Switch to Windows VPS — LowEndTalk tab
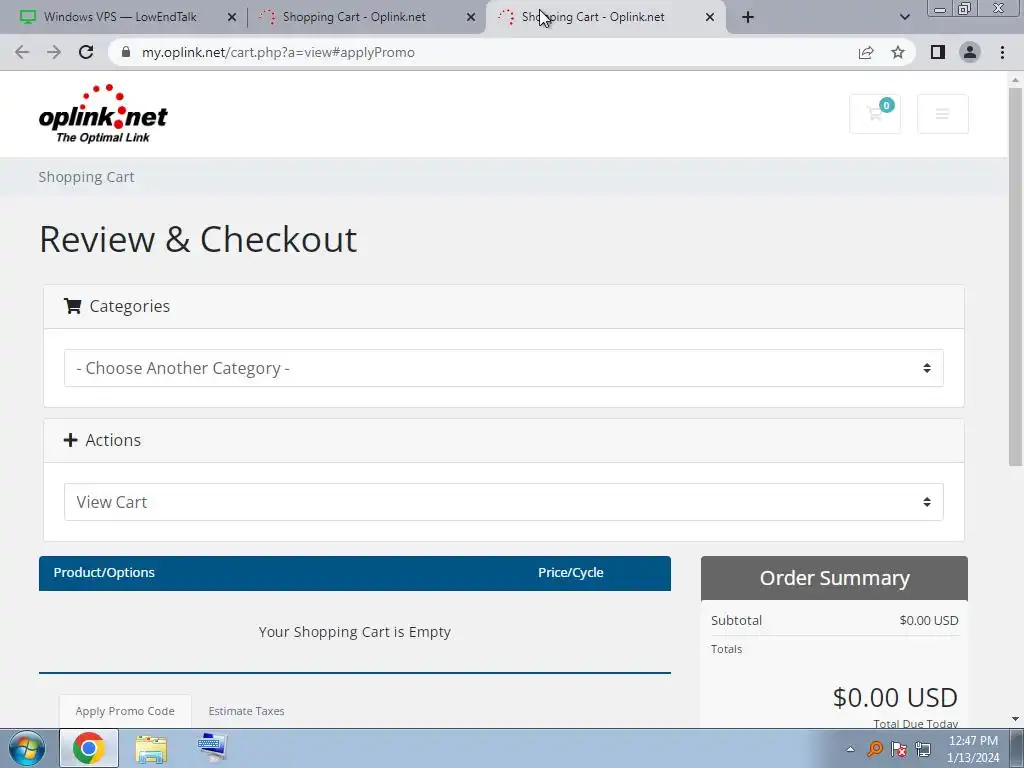 pyautogui.click(x=120, y=17)
